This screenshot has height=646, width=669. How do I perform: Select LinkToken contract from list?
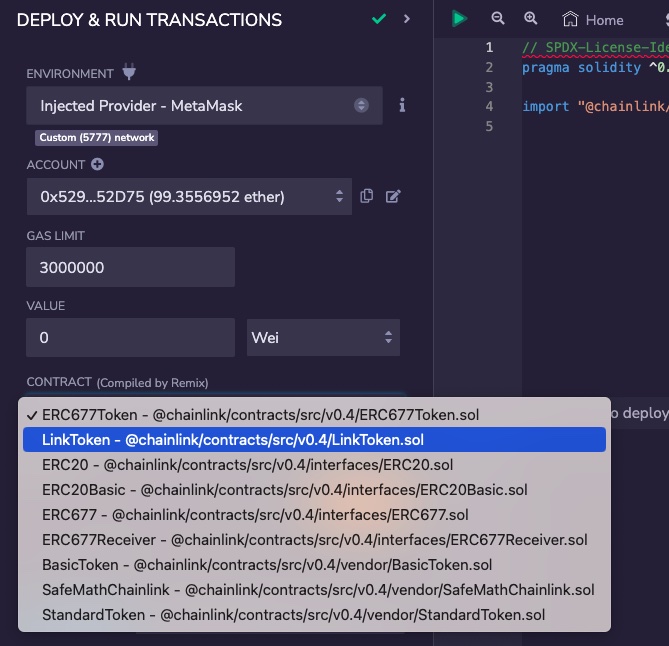[x=313, y=439]
